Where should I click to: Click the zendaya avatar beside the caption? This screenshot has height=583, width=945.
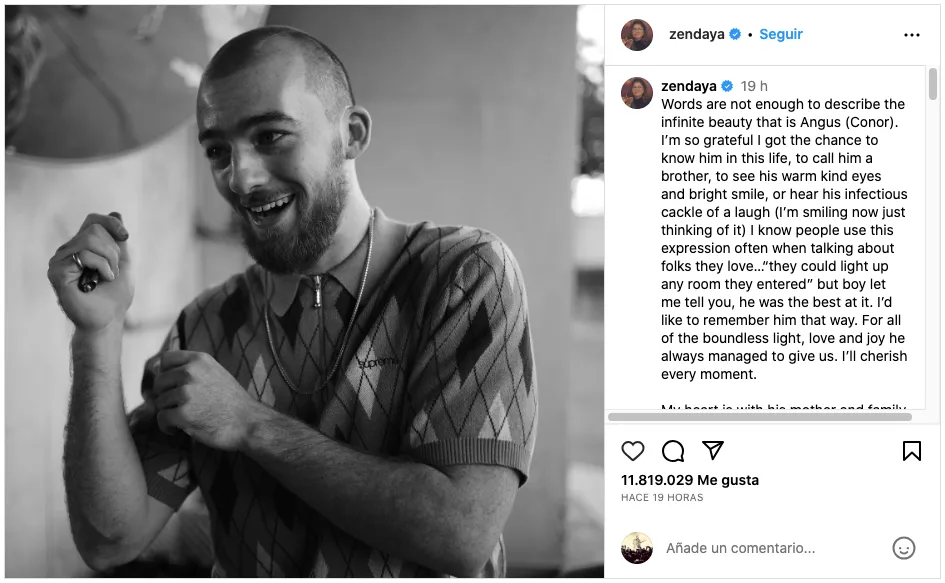tap(637, 93)
